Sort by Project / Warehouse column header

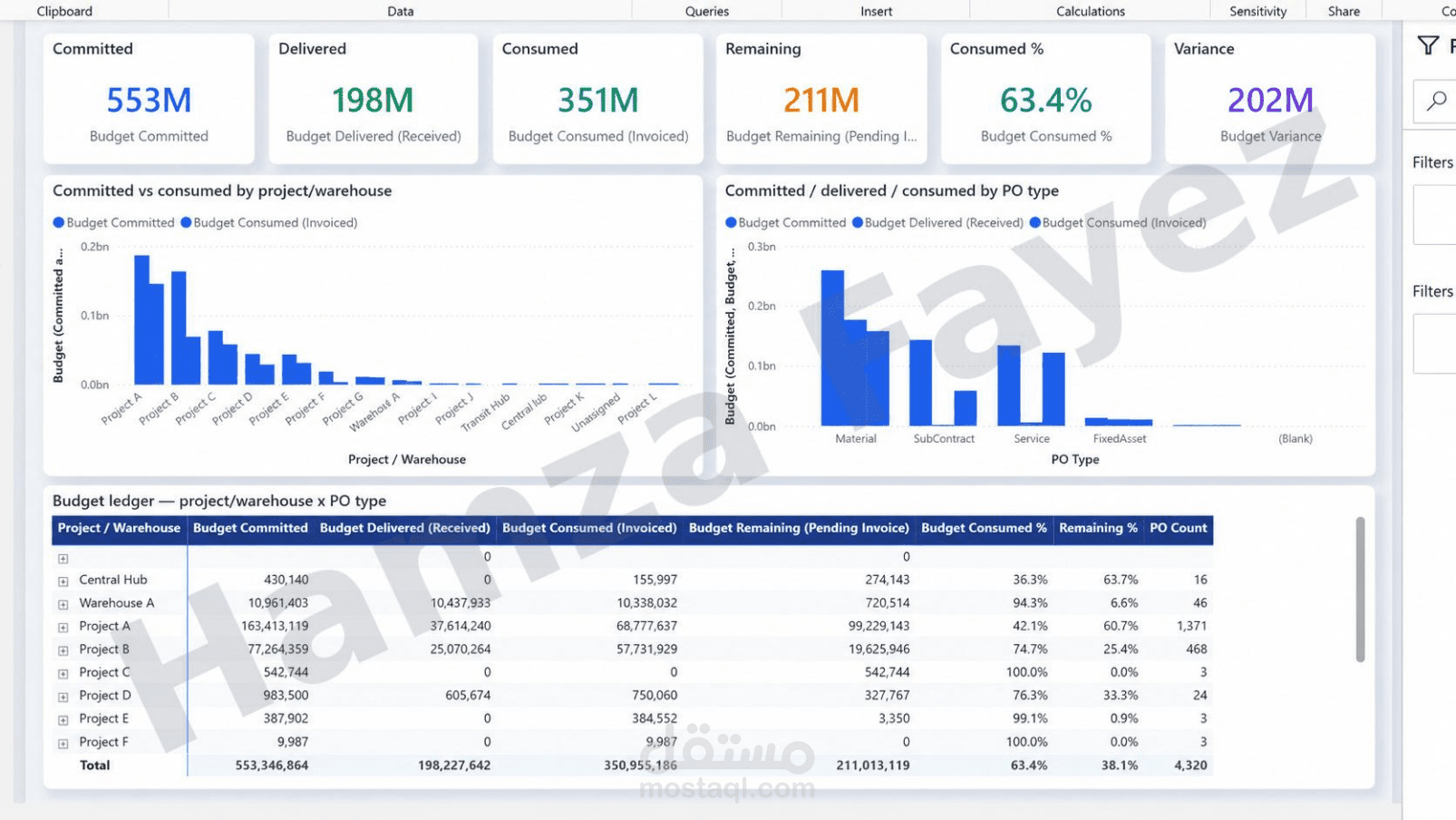pos(119,528)
